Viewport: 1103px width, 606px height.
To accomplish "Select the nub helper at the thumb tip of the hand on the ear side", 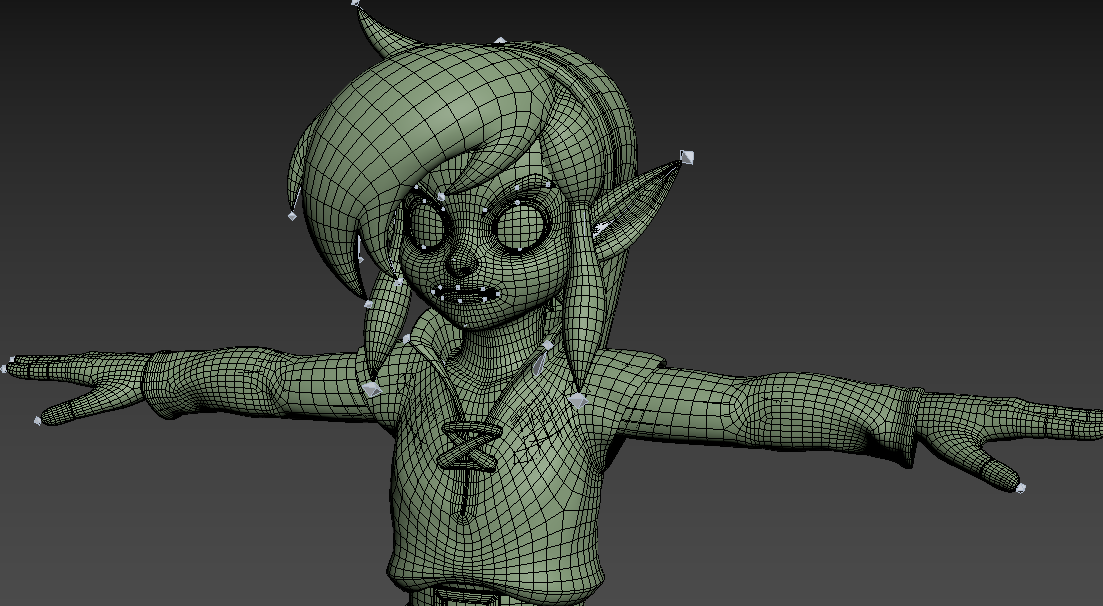I will (x=1021, y=488).
